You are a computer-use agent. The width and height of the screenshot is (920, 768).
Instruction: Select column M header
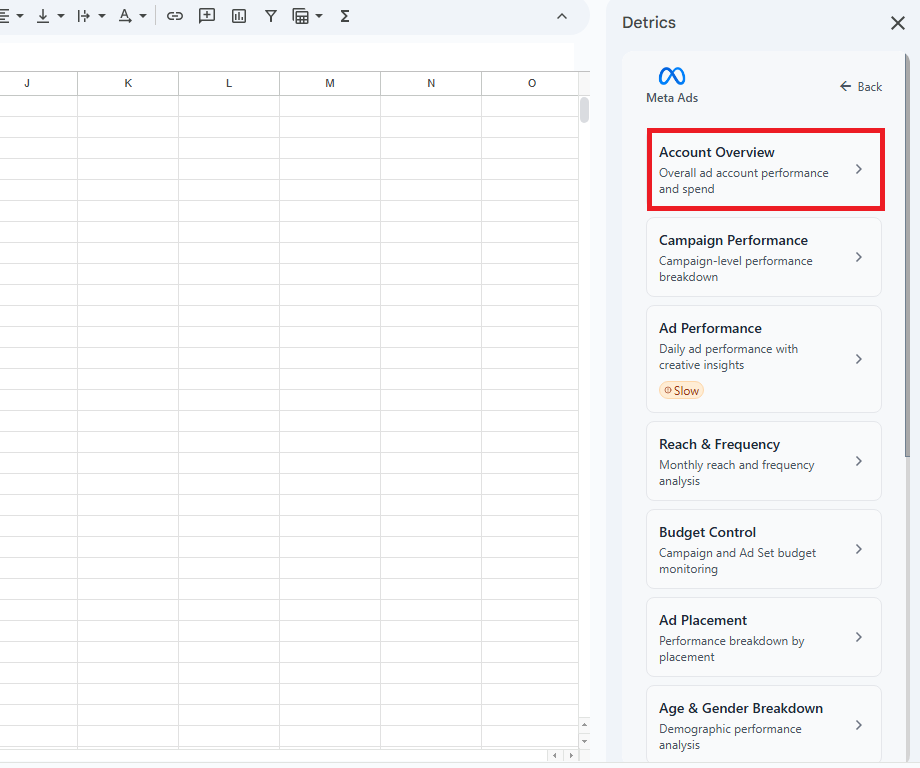pos(330,83)
